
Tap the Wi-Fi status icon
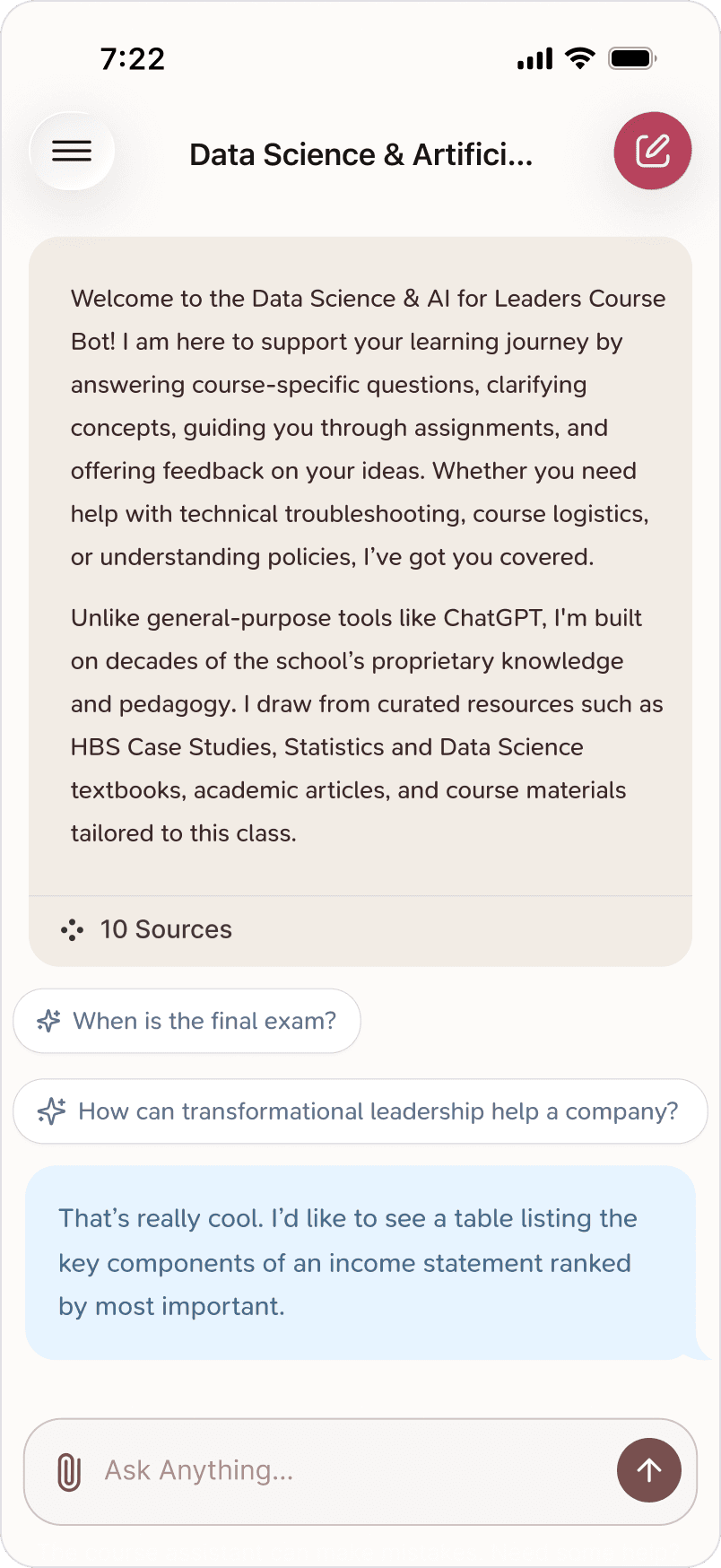click(580, 59)
